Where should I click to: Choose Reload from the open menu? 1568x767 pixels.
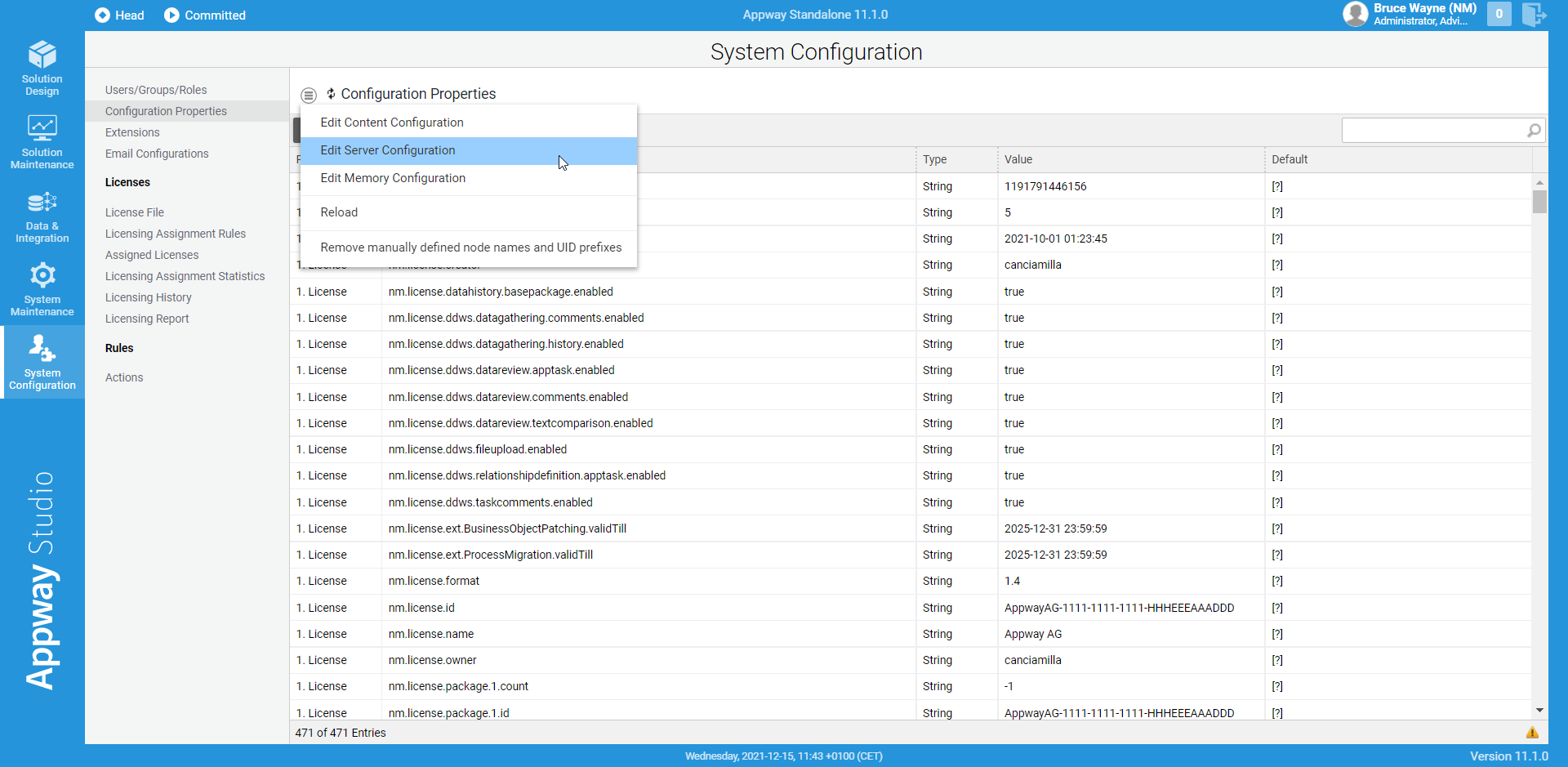(339, 212)
